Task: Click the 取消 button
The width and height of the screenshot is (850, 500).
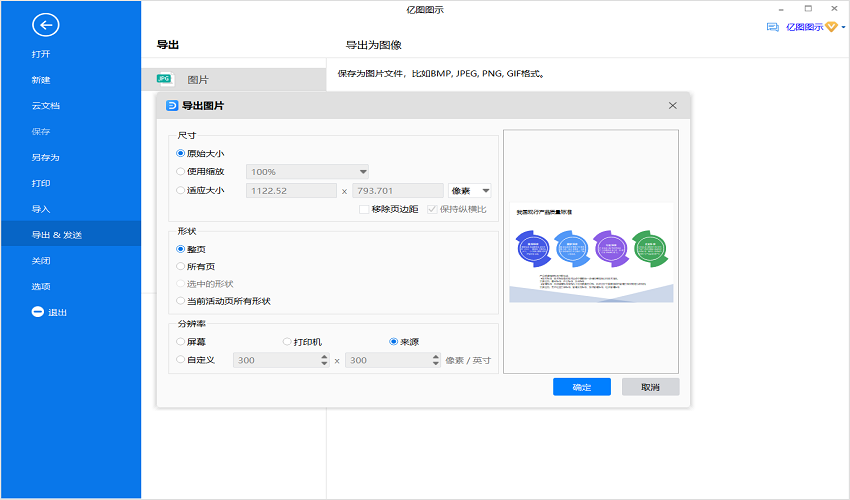Action: point(651,387)
